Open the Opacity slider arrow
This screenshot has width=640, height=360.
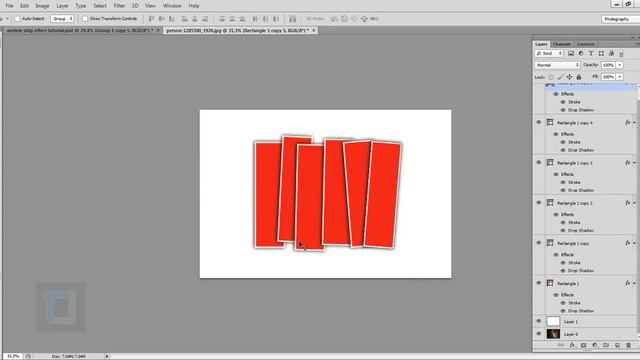(x=620, y=65)
